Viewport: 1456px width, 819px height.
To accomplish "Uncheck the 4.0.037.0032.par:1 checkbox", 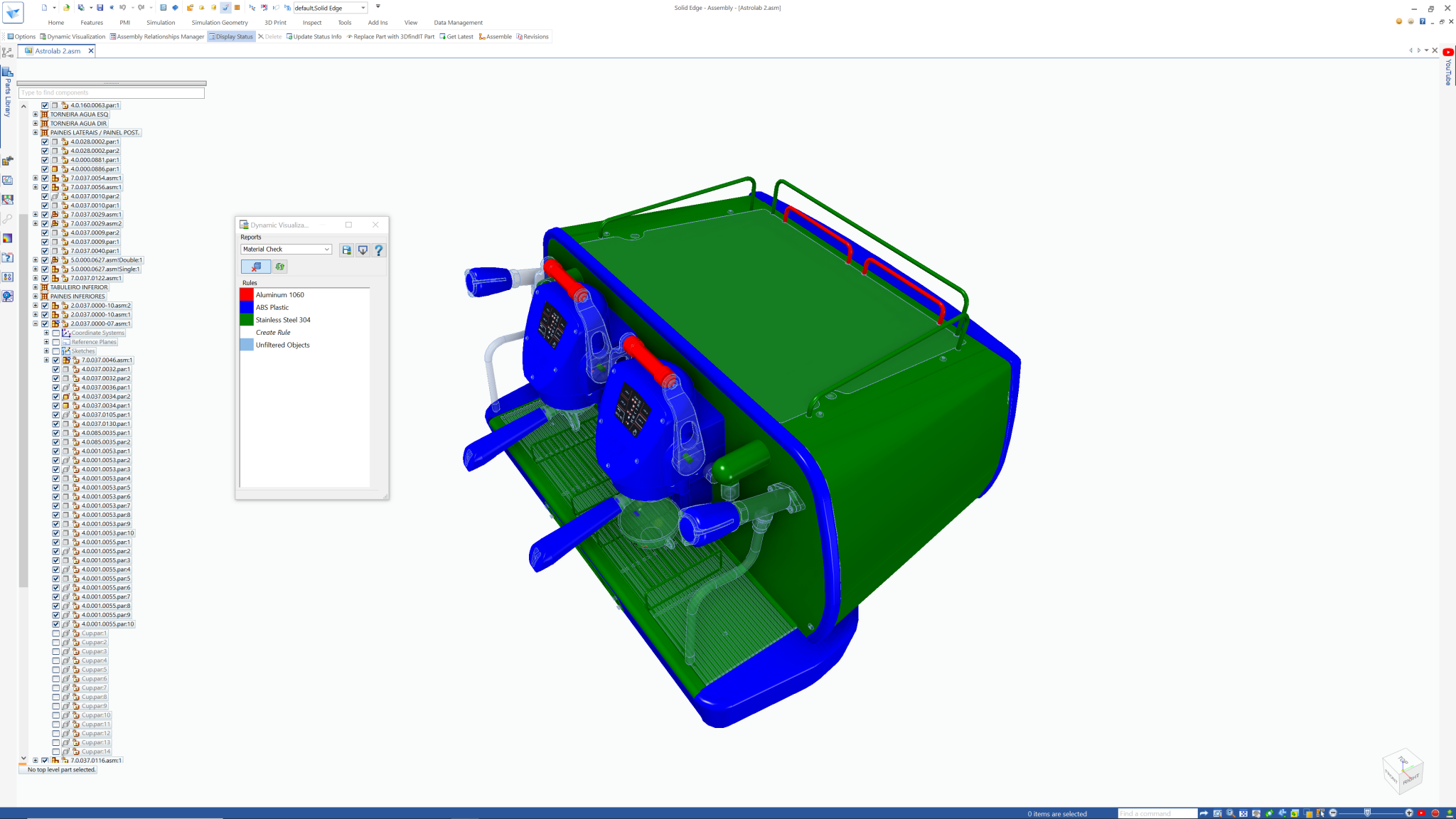I will 56,370.
